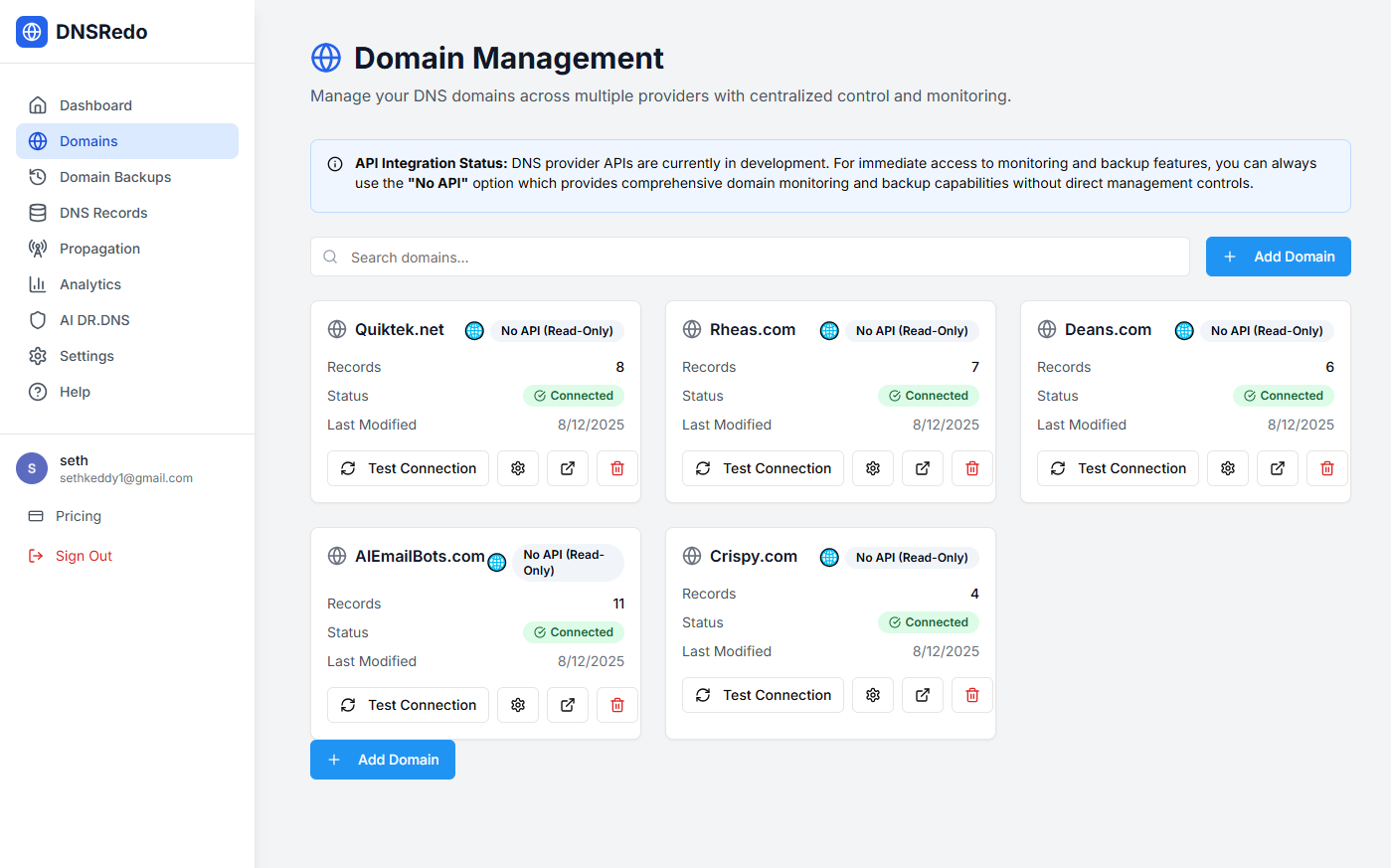This screenshot has width=1391, height=868.
Task: Test Connection for Quiktek.net
Action: pyautogui.click(x=408, y=468)
